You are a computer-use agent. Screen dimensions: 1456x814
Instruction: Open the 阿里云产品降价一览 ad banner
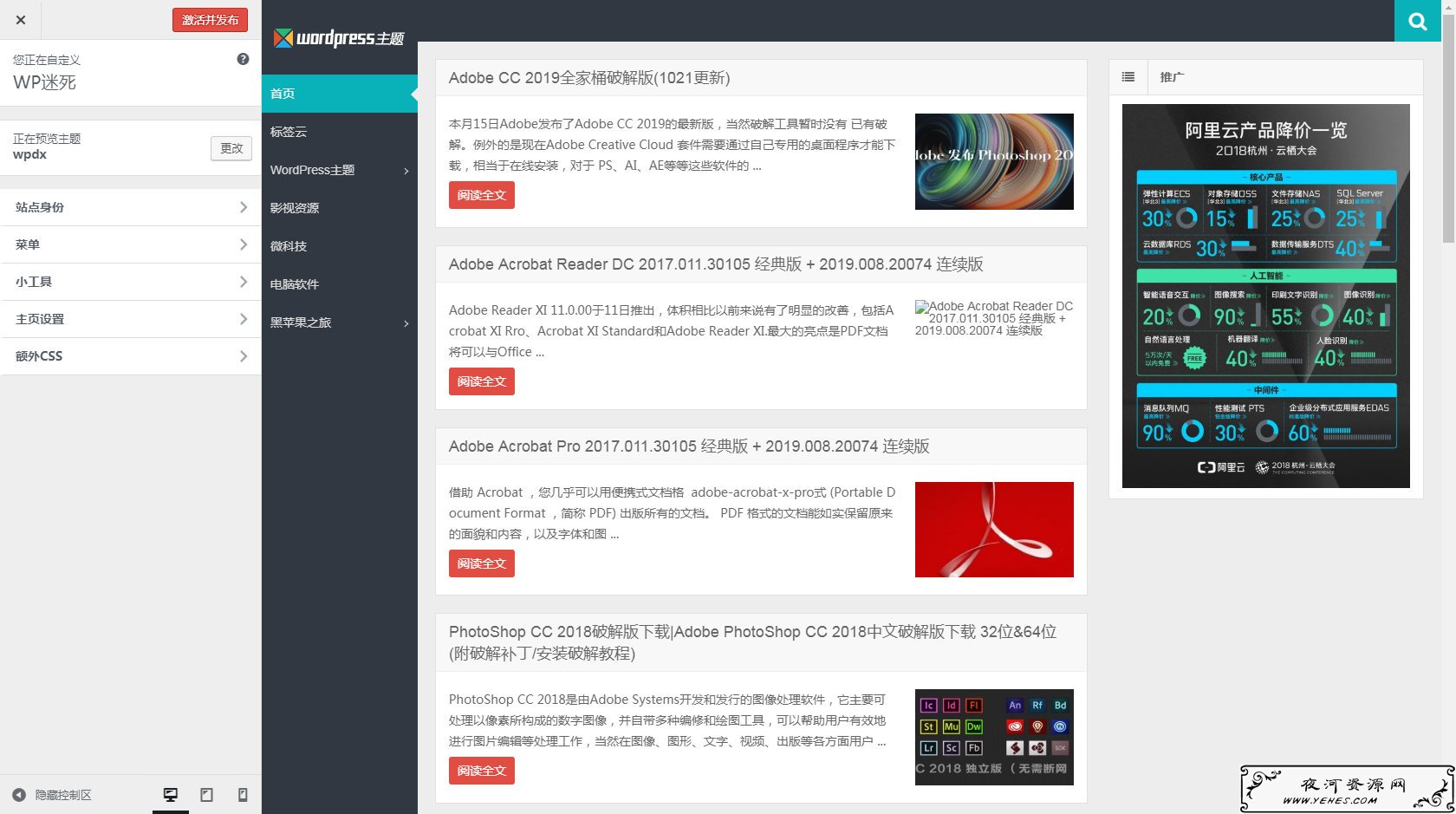(x=1266, y=296)
